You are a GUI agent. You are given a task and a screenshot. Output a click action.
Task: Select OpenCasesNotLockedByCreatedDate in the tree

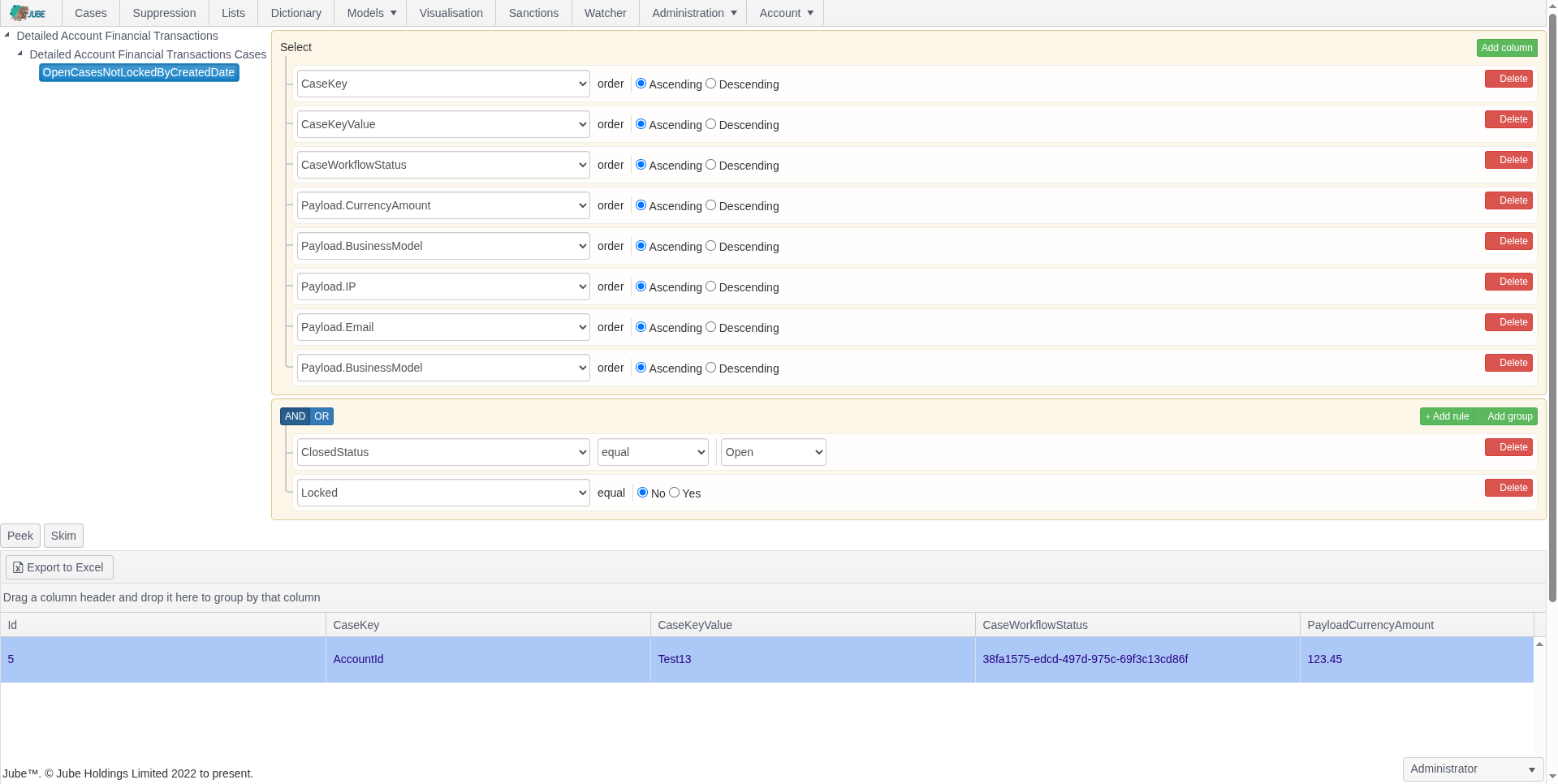click(138, 72)
